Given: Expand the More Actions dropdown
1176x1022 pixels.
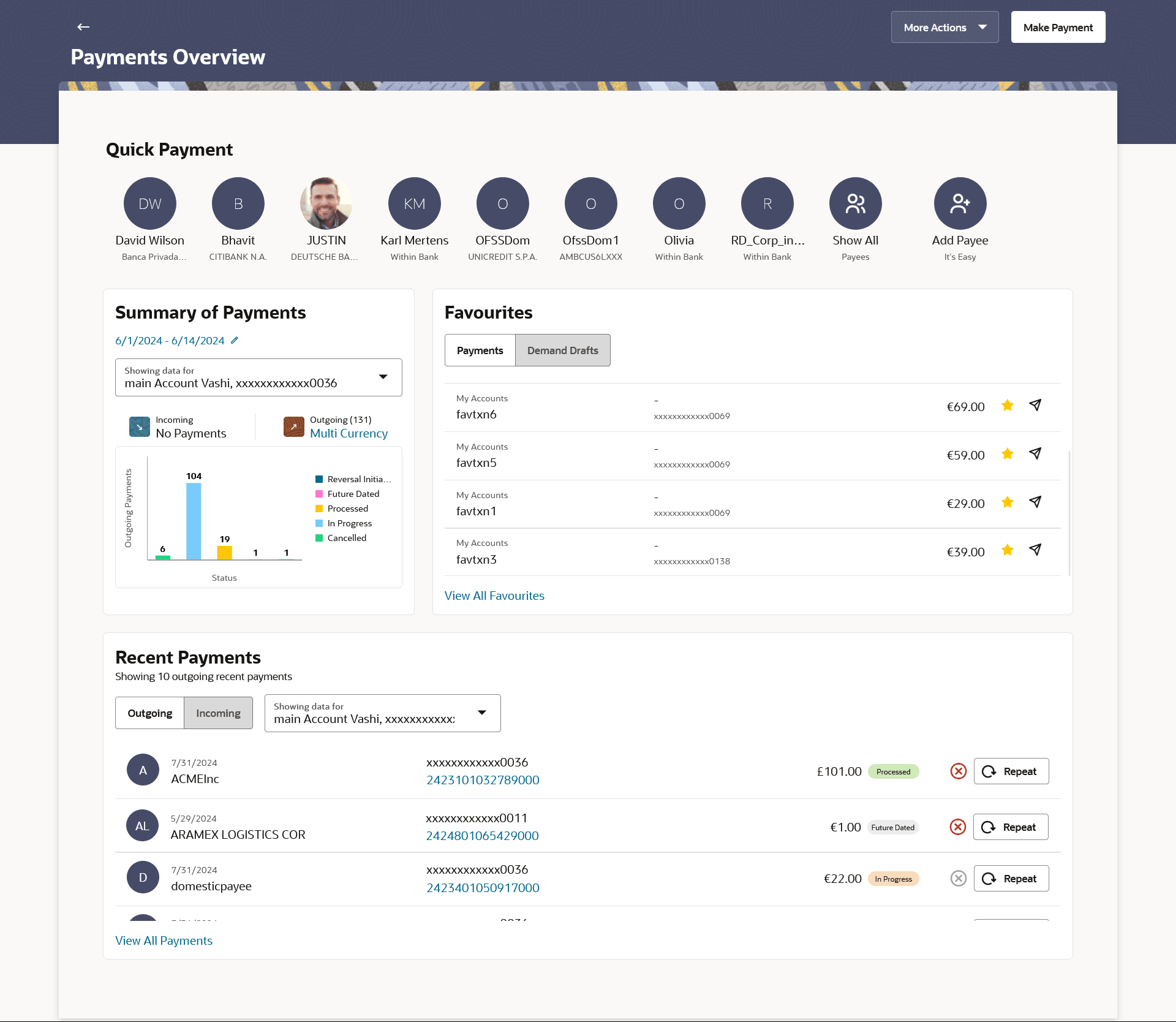Looking at the screenshot, I should pos(944,28).
